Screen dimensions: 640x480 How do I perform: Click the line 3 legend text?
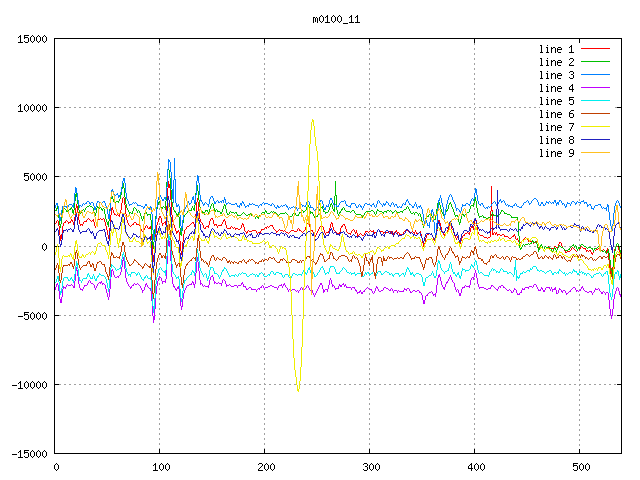tap(556, 75)
